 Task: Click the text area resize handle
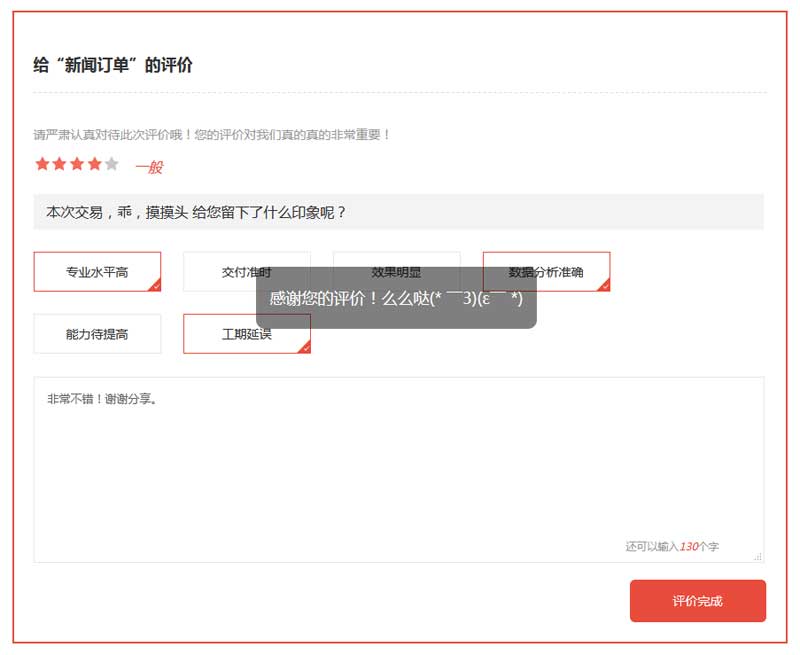[758, 557]
